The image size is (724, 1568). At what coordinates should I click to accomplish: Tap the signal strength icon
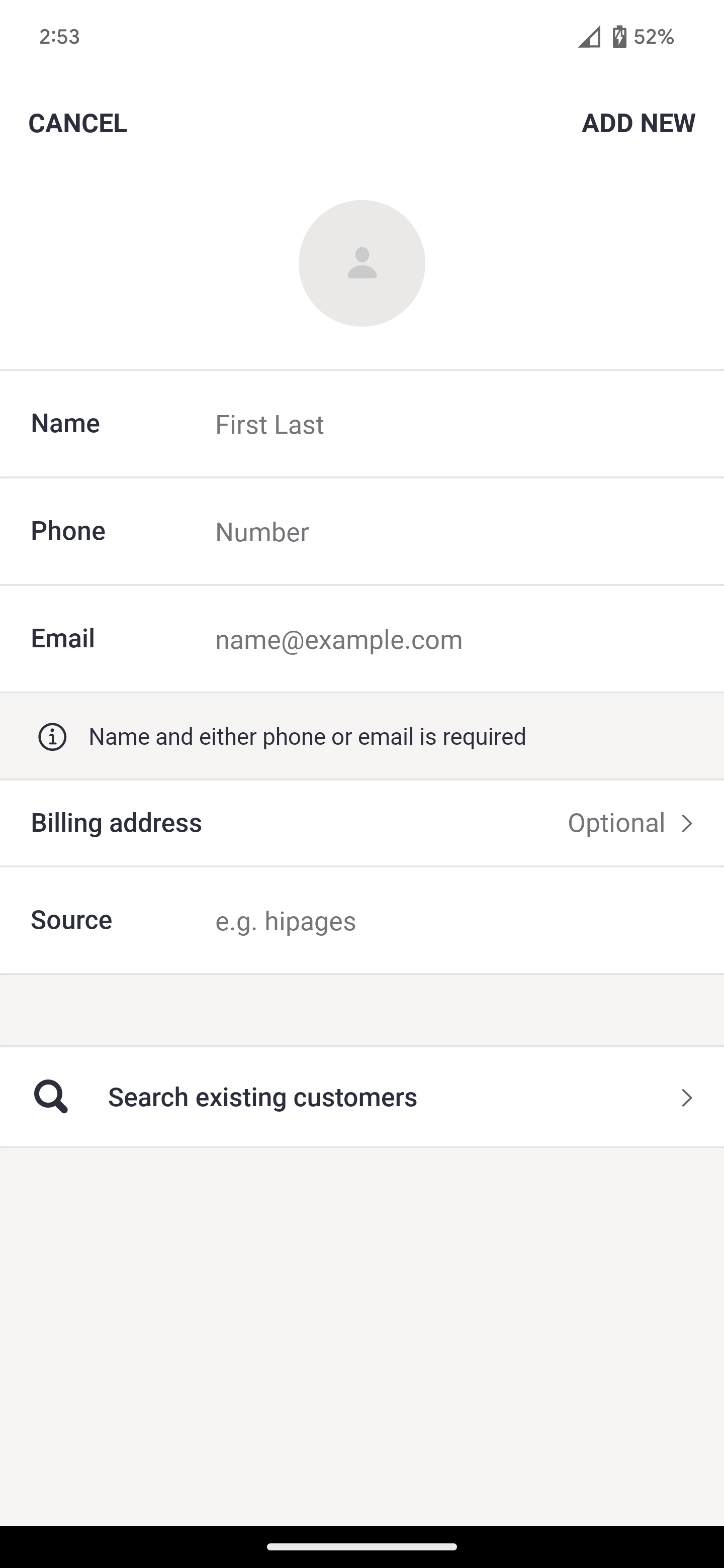589,37
